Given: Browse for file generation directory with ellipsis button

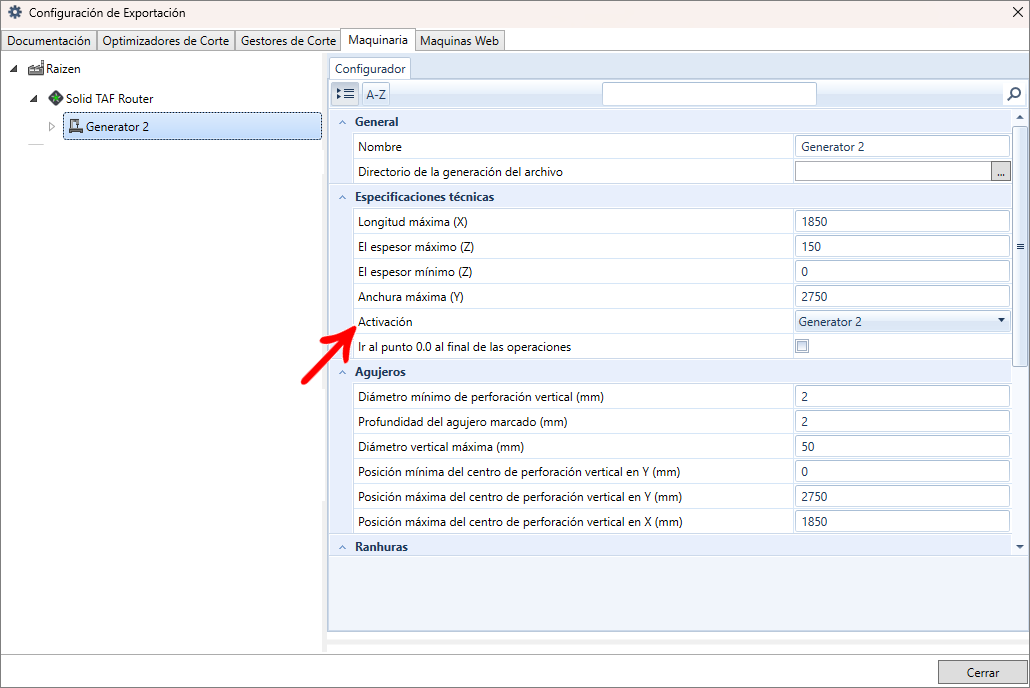Looking at the screenshot, I should pos(1001,172).
